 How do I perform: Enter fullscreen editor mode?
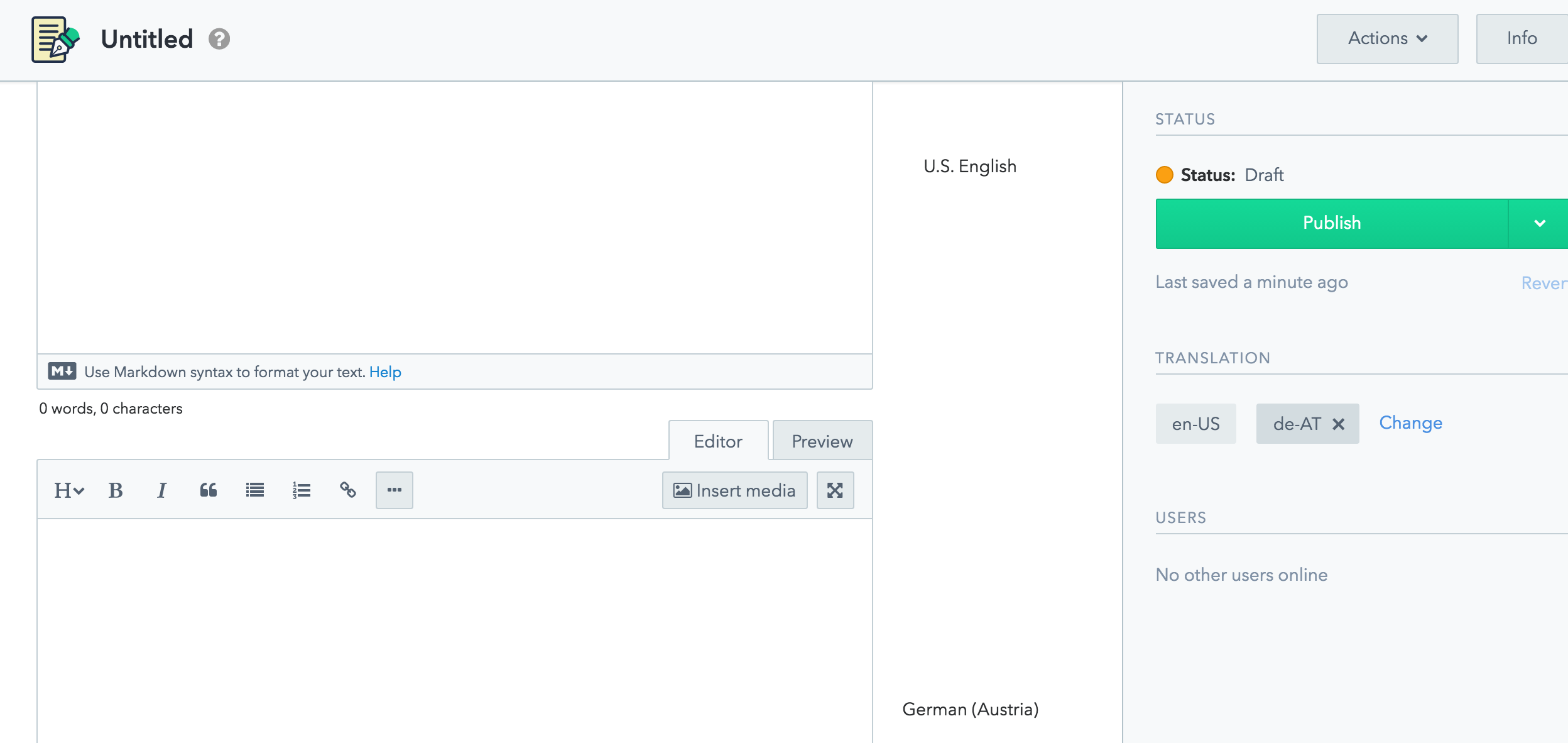point(835,490)
